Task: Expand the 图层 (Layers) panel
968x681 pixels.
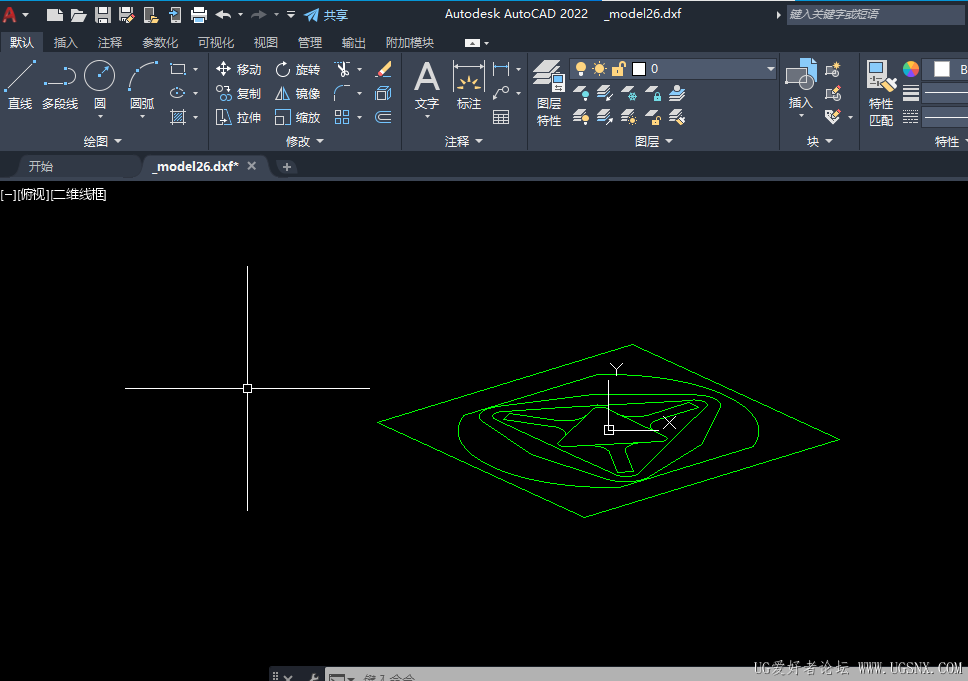Action: coord(654,141)
